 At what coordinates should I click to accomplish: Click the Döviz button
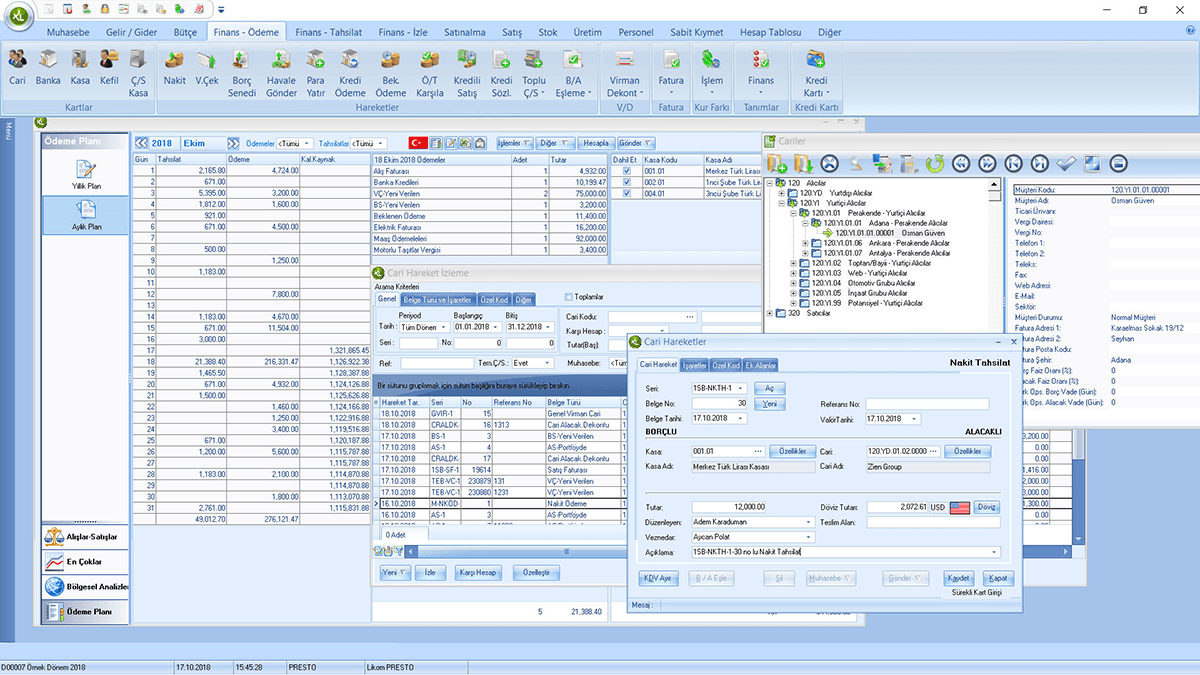pos(986,507)
